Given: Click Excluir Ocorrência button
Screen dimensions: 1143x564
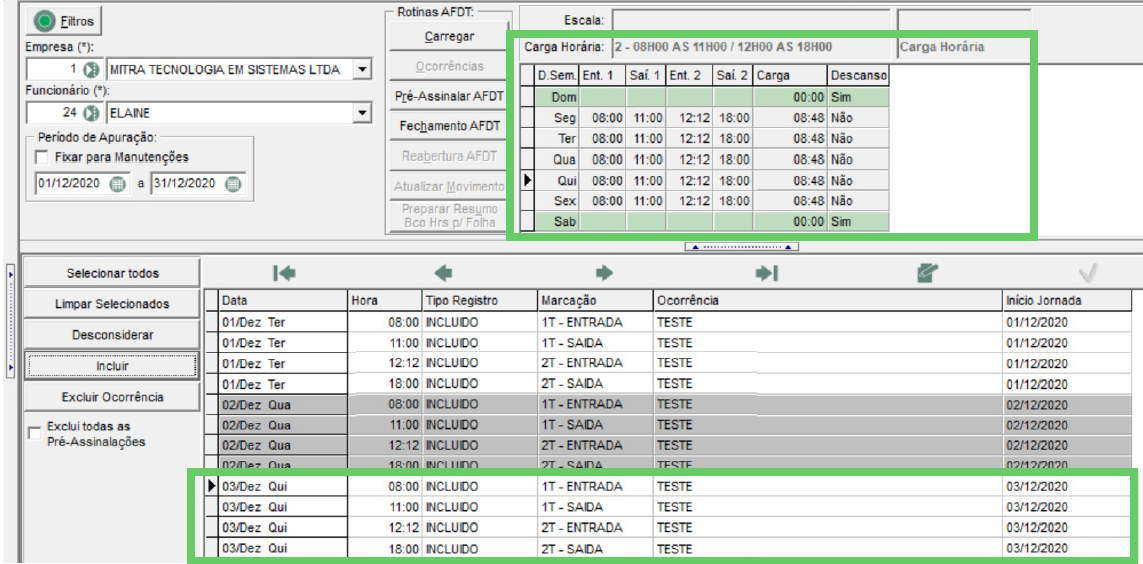Looking at the screenshot, I should click(112, 397).
